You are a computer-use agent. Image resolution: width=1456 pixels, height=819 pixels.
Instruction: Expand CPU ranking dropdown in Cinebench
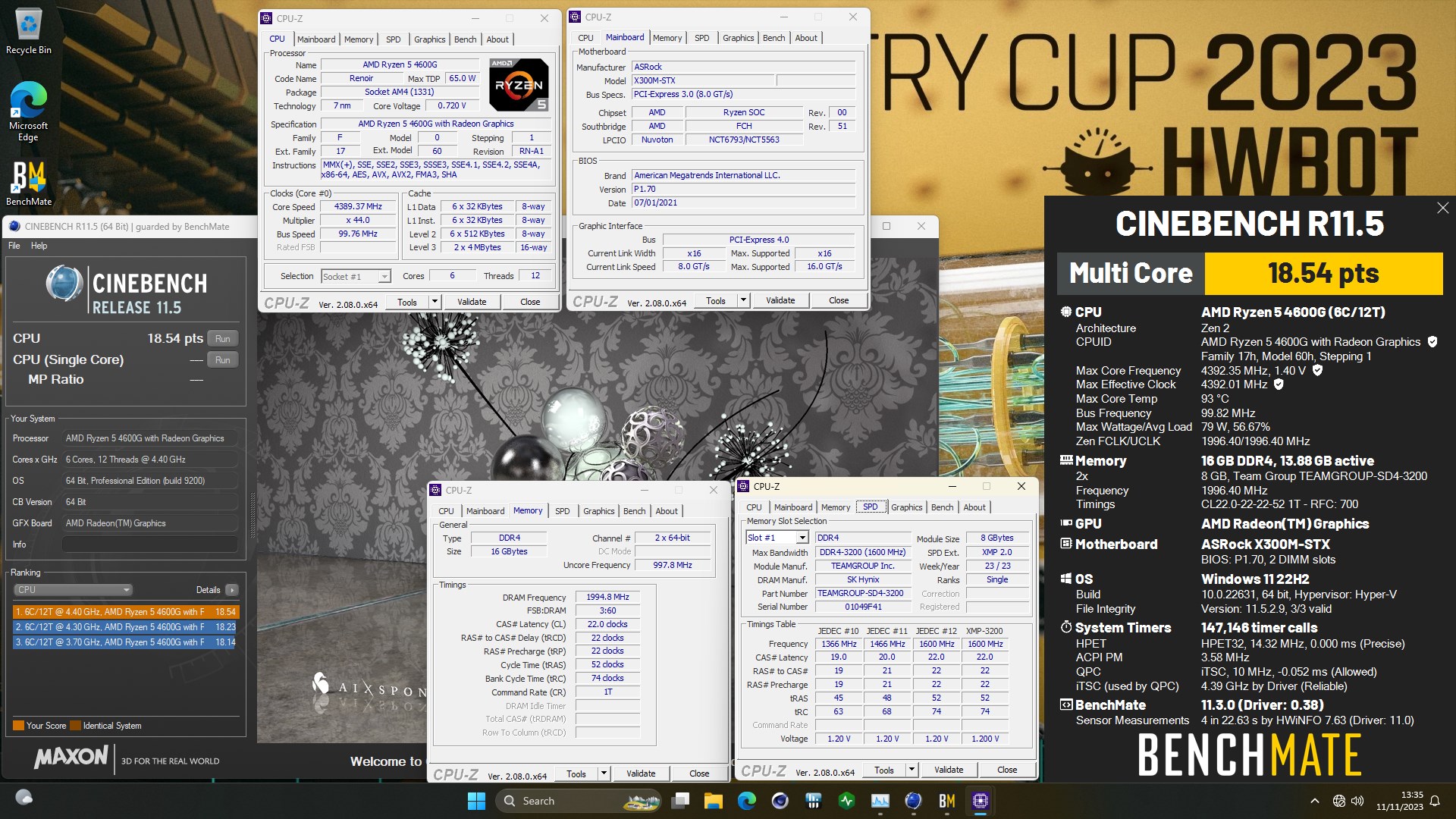point(73,590)
